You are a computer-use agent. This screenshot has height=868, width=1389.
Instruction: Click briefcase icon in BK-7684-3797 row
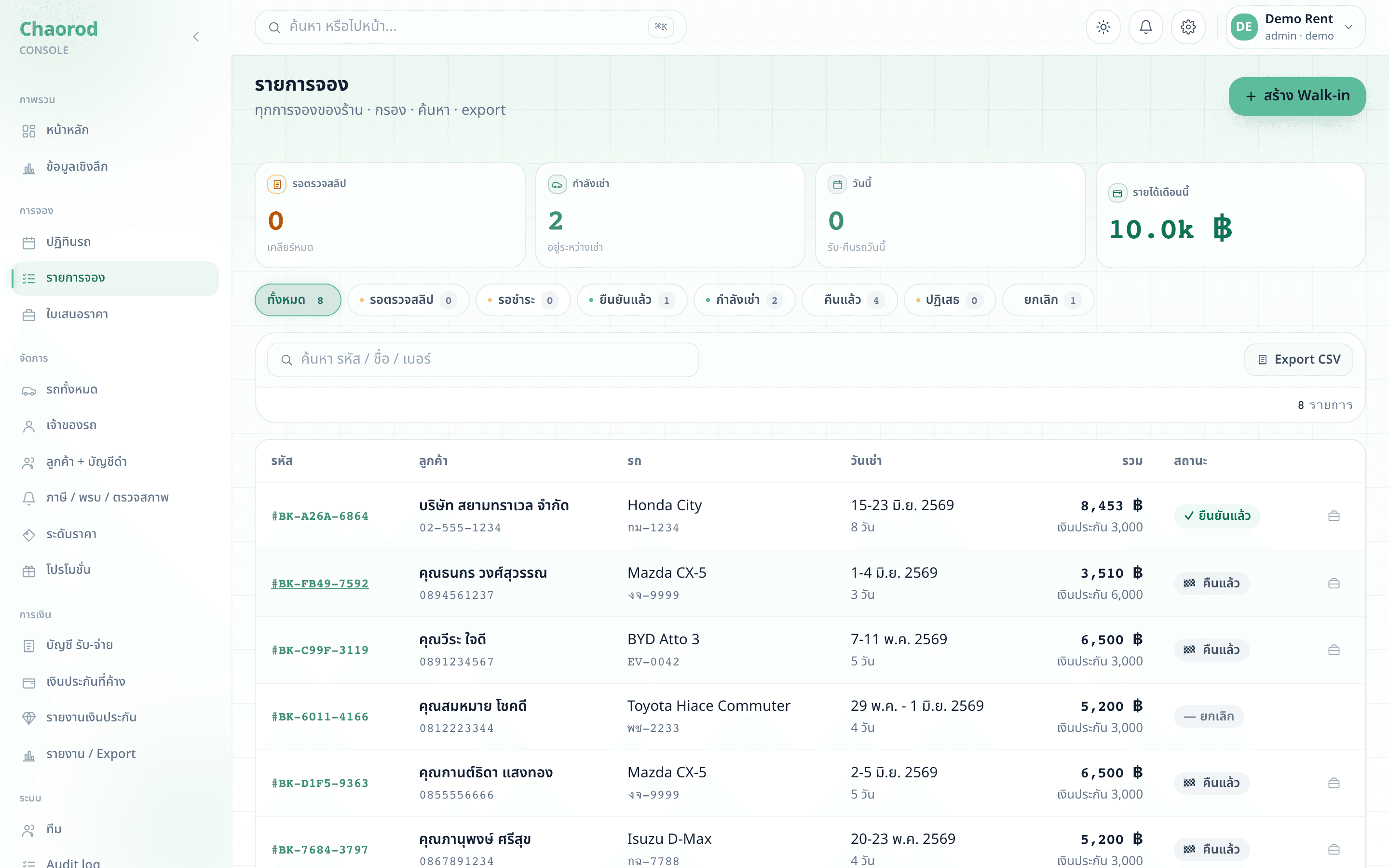(1334, 850)
